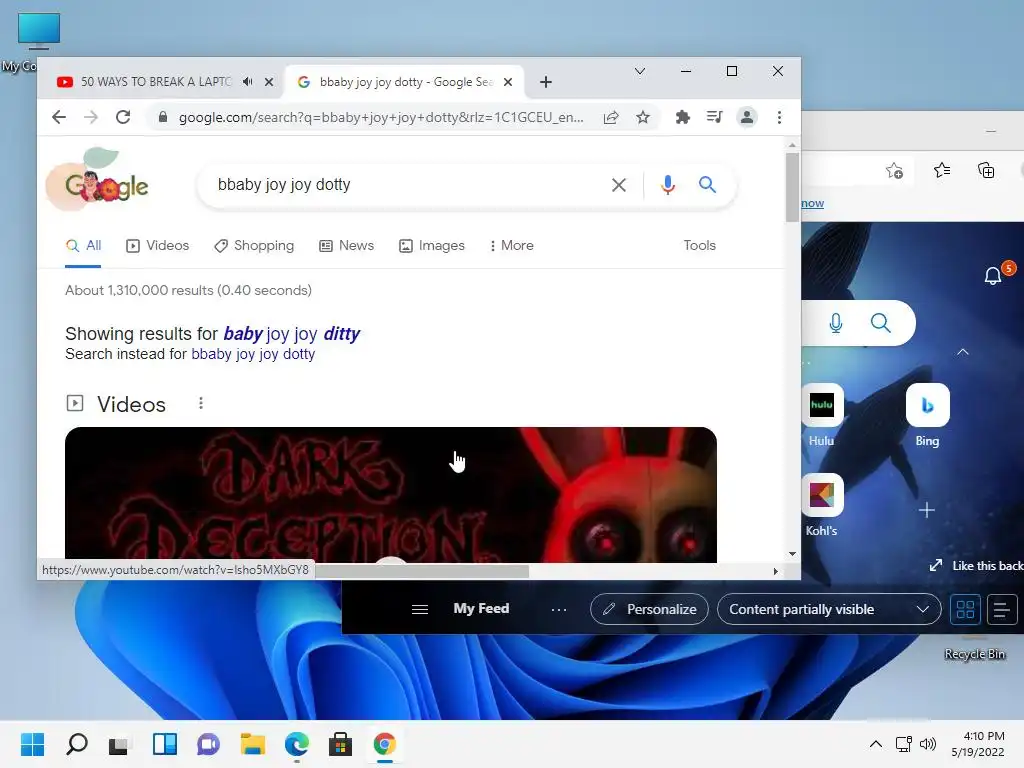Image resolution: width=1024 pixels, height=768 pixels.
Task: Click the Chrome forward arrow
Action: point(91,118)
